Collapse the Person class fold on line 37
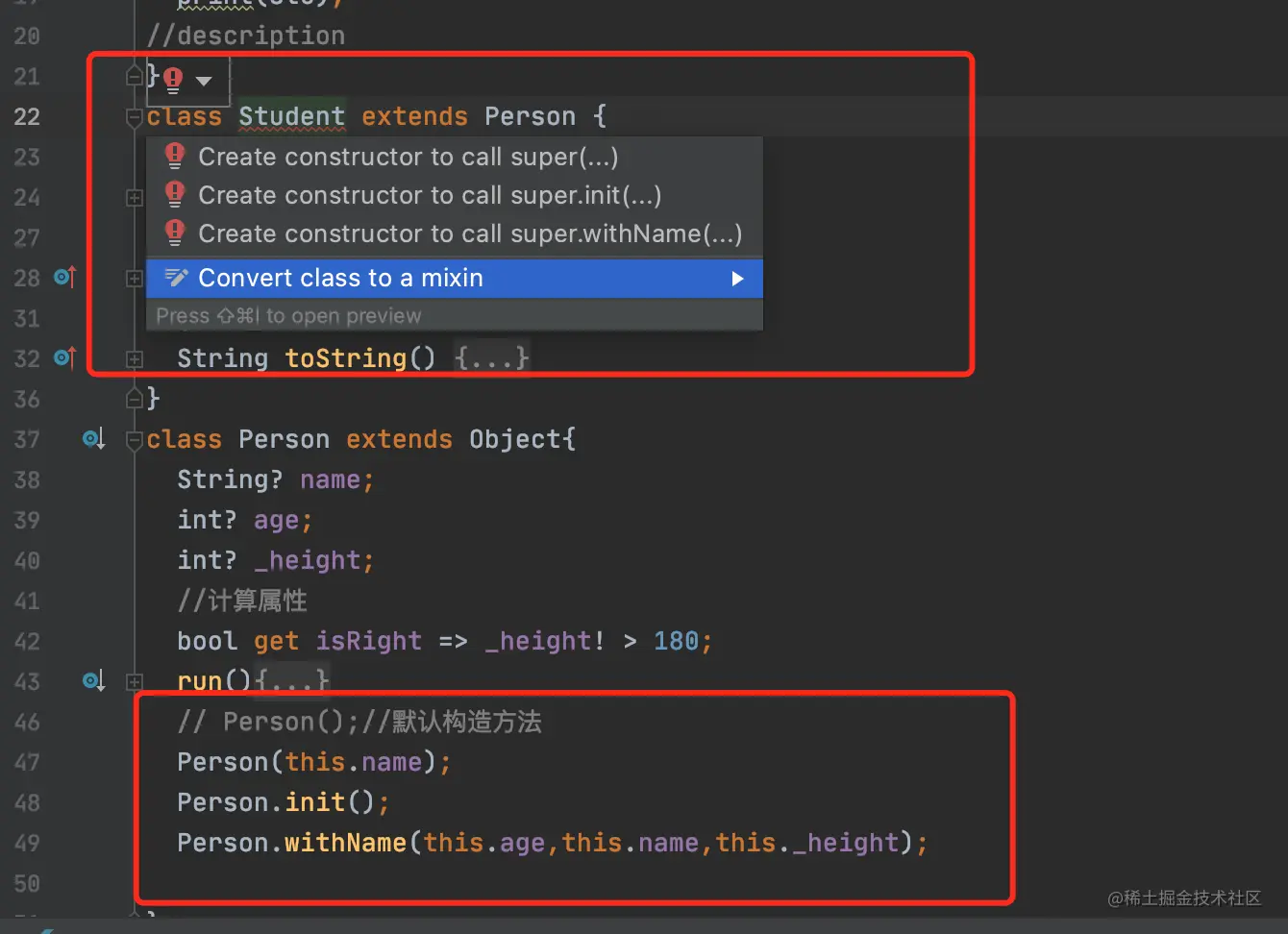The height and width of the screenshot is (934, 1288). [x=135, y=441]
